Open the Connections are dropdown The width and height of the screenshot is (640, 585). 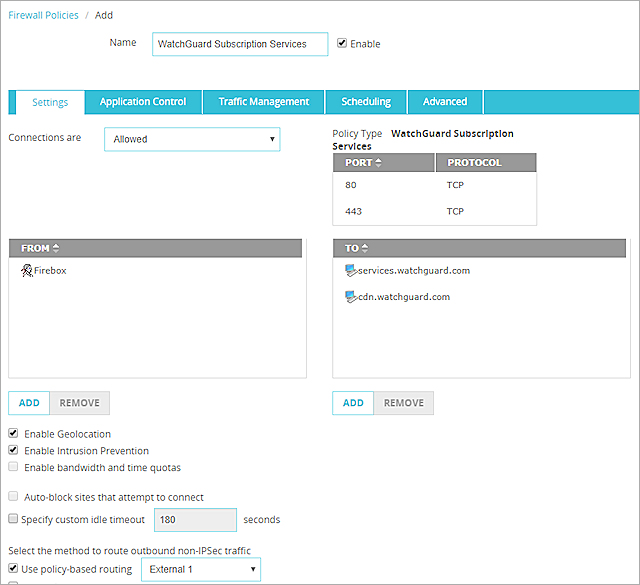pos(192,139)
